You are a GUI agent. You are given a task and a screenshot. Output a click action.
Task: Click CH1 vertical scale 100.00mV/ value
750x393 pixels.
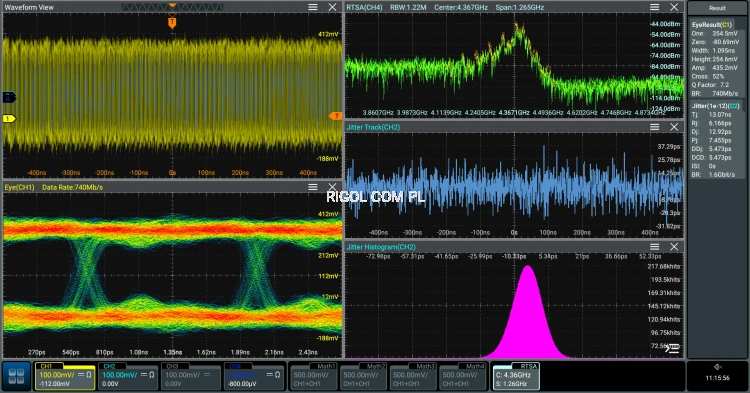pos(58,375)
